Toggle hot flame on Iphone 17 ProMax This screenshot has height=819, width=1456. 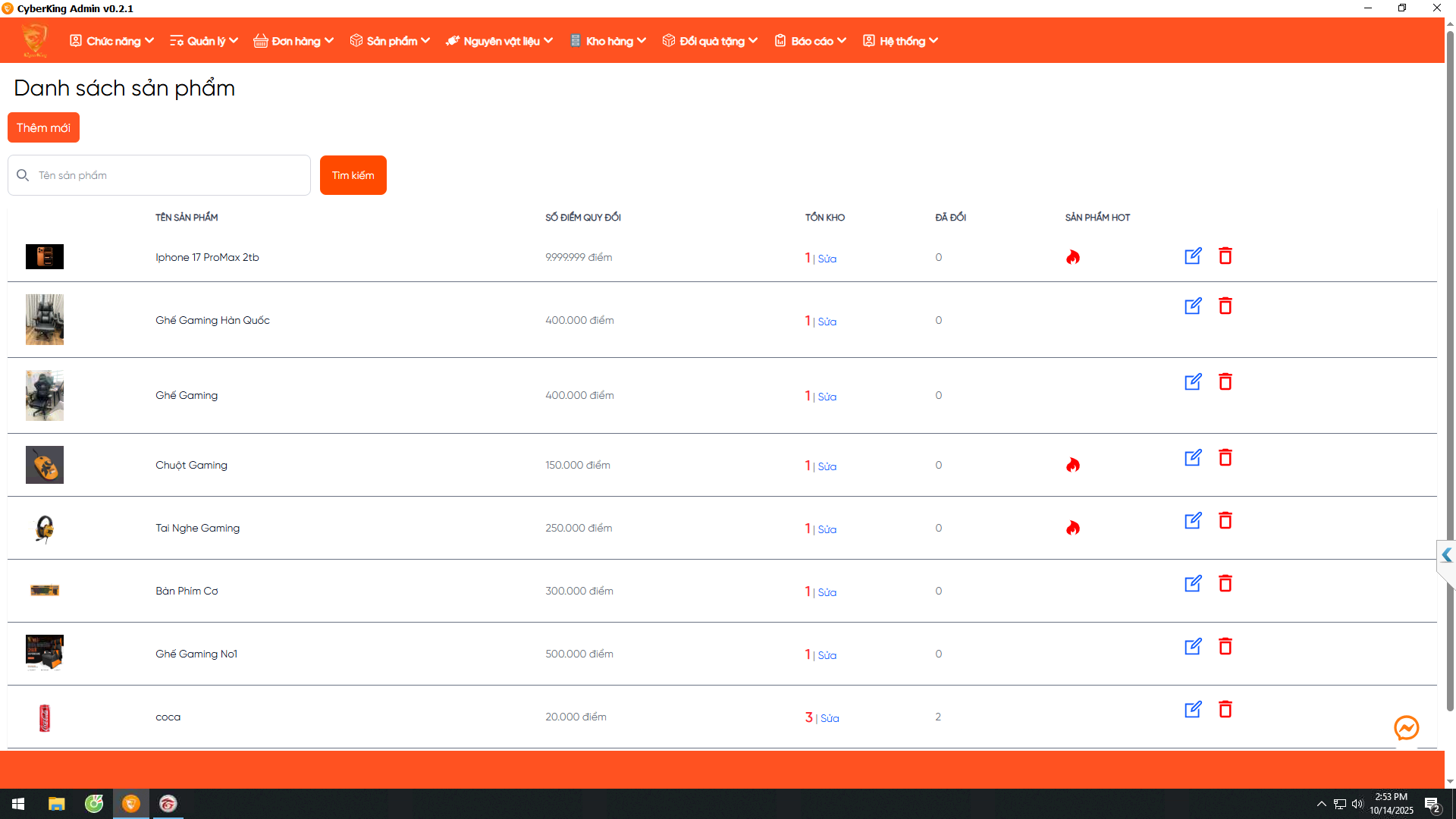point(1072,258)
